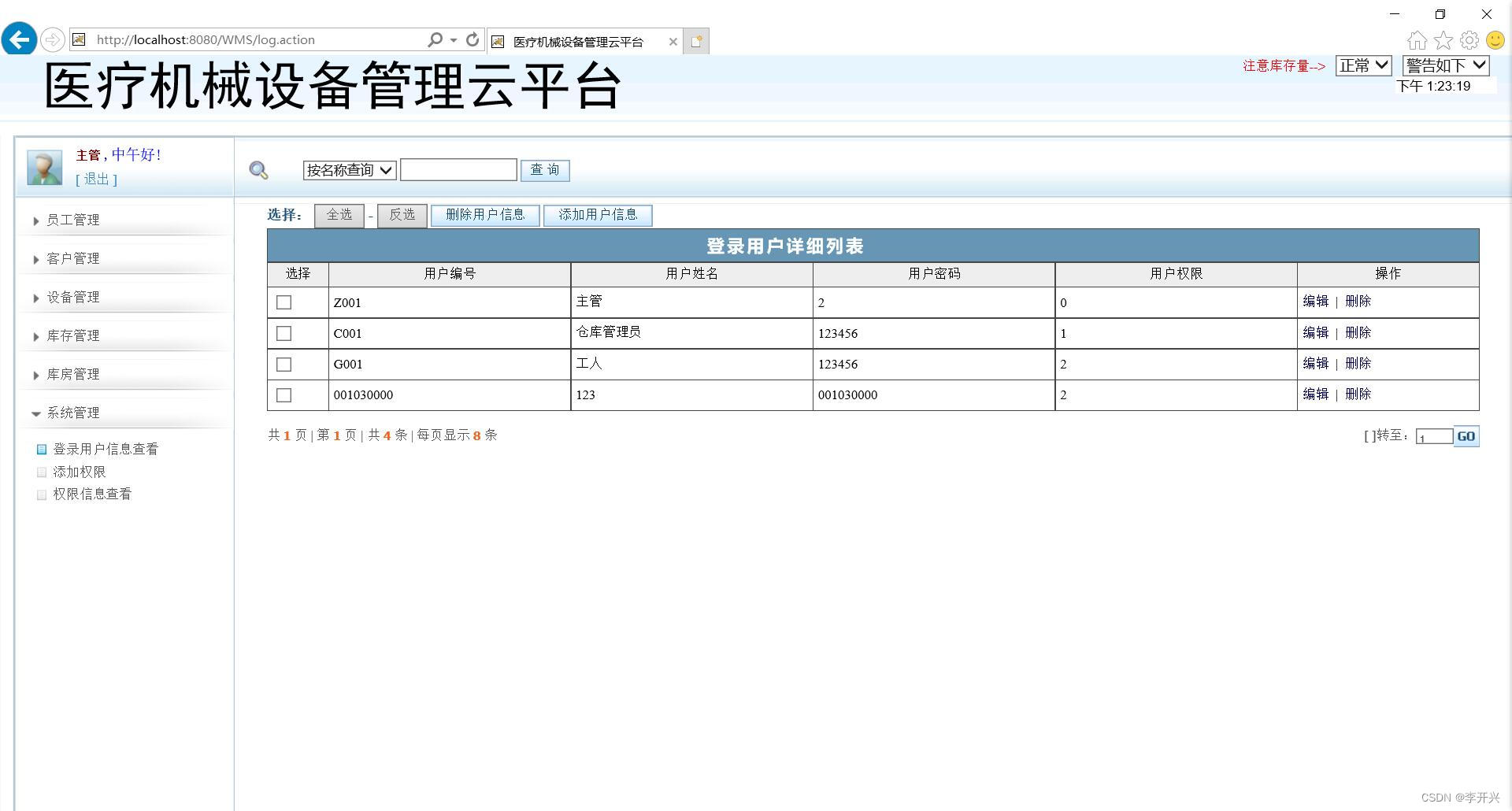Click the 全选 select-all button
The width and height of the screenshot is (1512, 811).
[x=339, y=215]
